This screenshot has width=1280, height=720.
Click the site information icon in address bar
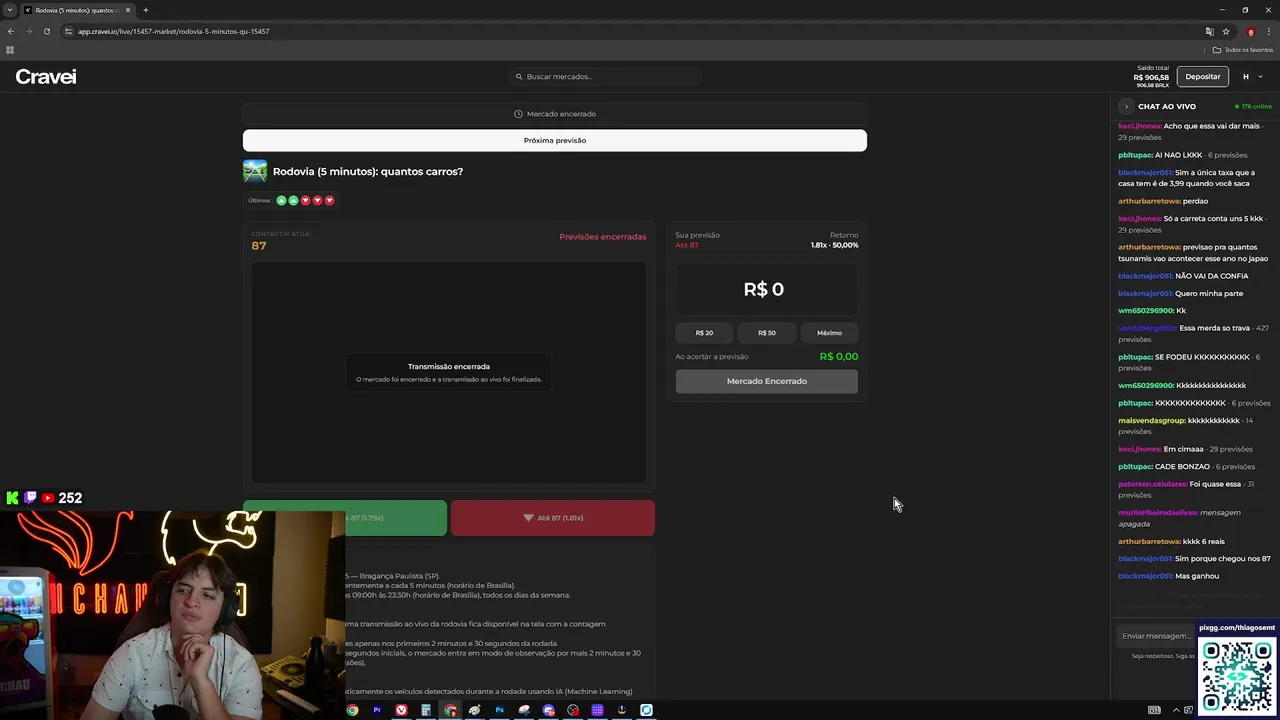69,31
